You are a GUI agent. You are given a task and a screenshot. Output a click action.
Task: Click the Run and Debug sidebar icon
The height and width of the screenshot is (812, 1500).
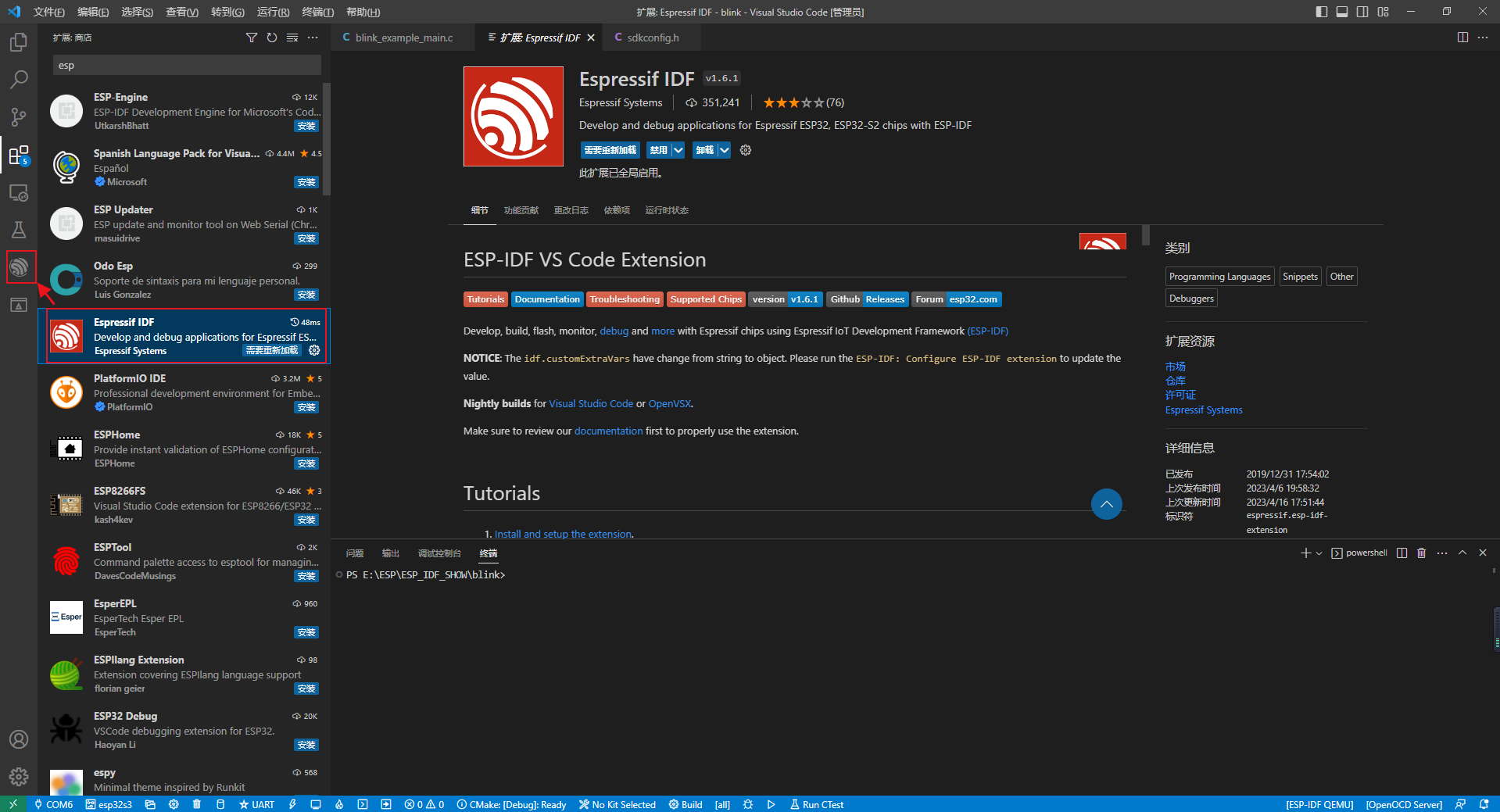point(19,192)
